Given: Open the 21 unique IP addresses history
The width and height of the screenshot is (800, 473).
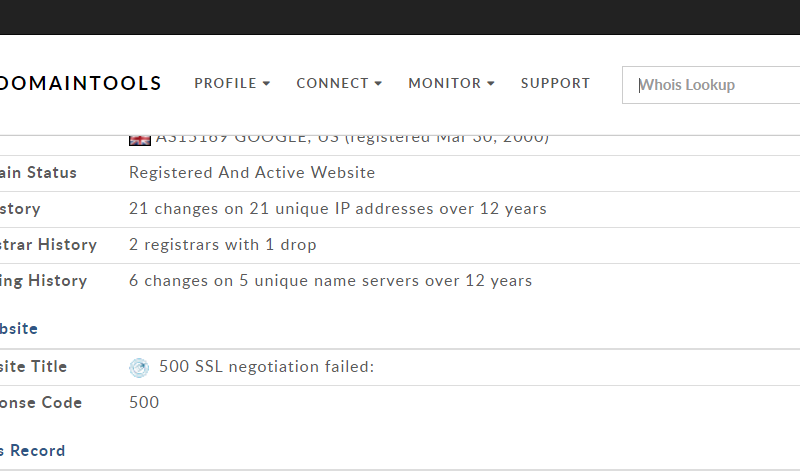Looking at the screenshot, I should [x=337, y=209].
